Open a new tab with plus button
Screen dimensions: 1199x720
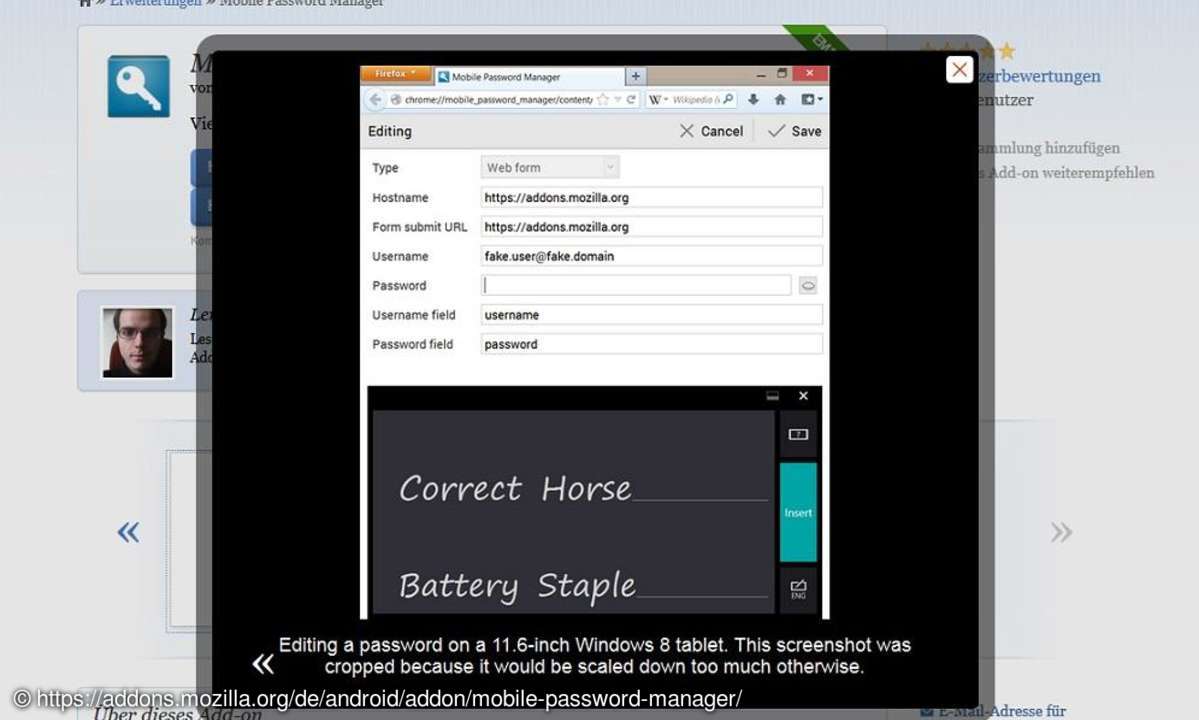pyautogui.click(x=635, y=76)
